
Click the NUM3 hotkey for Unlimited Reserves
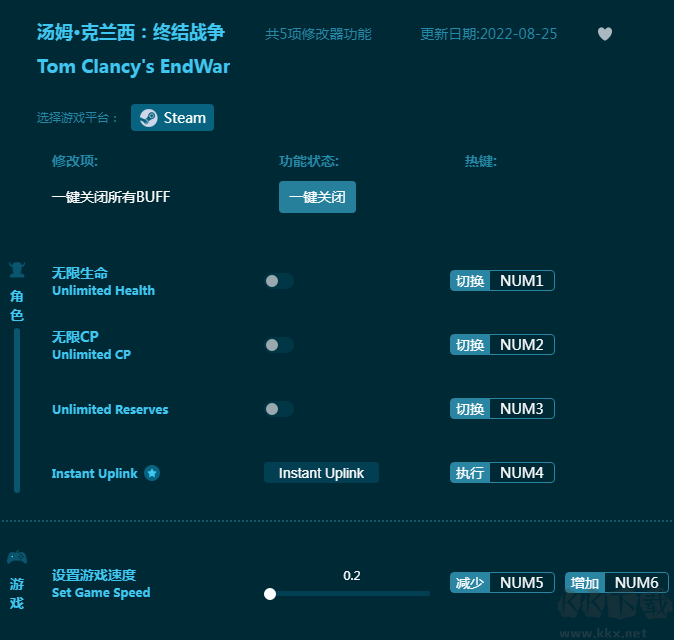pos(521,409)
